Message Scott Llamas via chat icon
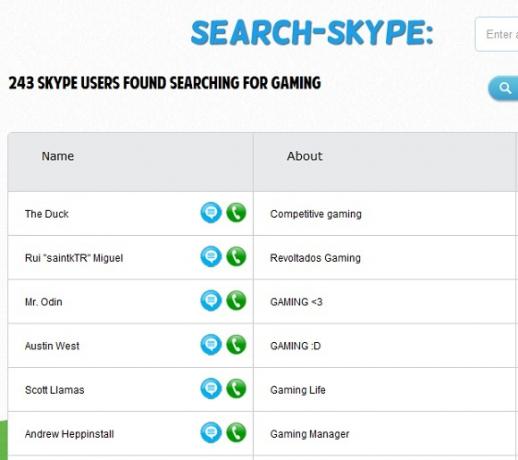Viewport: 518px width, 460px height. point(211,389)
